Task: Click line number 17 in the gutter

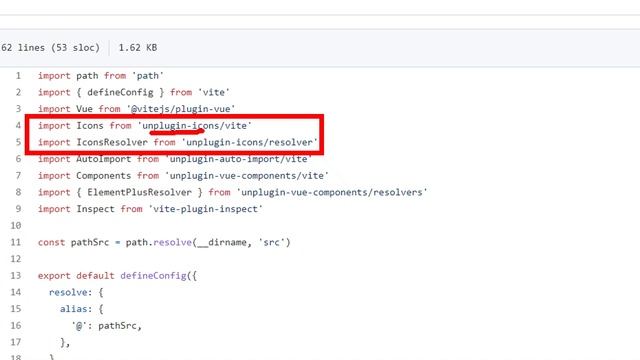Action: click(x=16, y=342)
